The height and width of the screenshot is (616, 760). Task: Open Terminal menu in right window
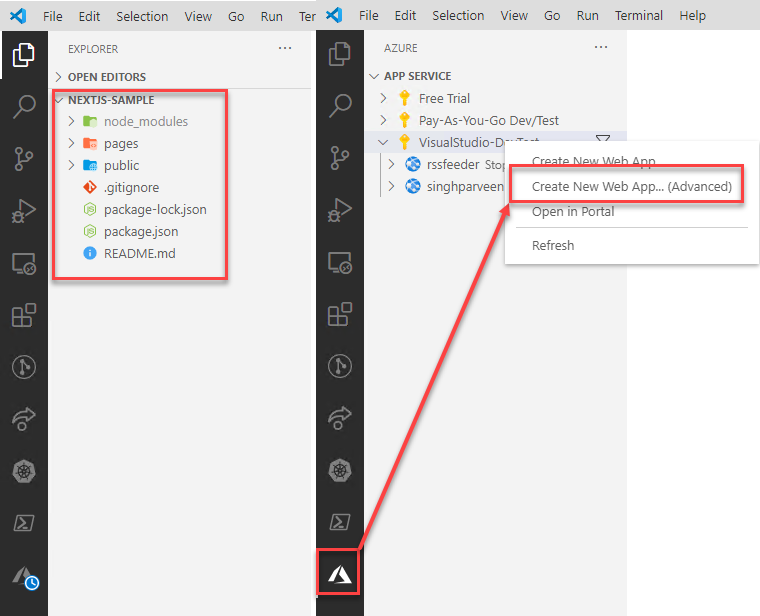tap(639, 16)
